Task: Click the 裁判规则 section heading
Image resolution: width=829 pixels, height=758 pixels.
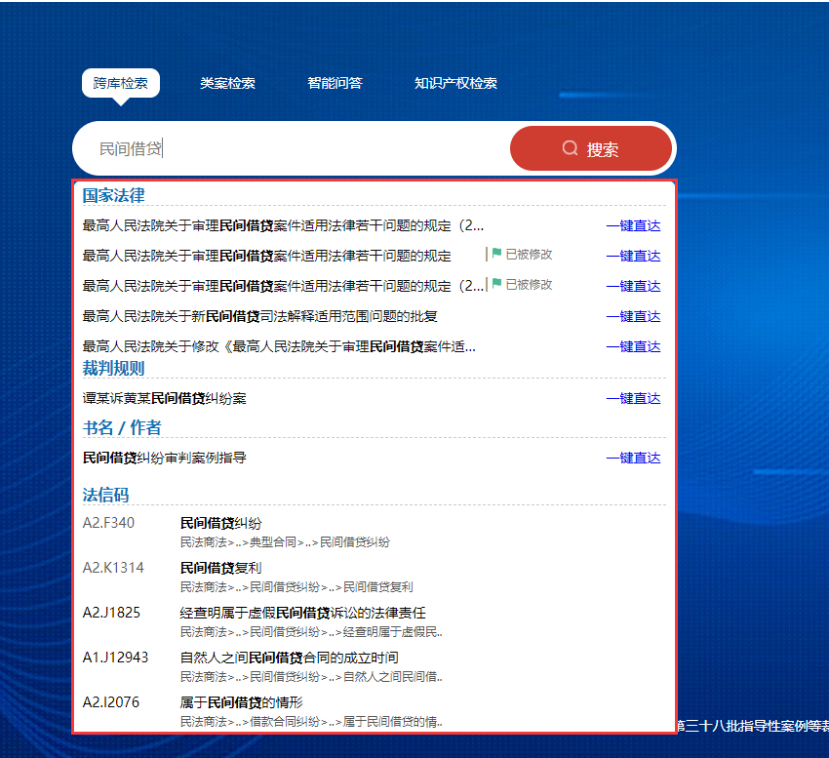Action: [114, 368]
